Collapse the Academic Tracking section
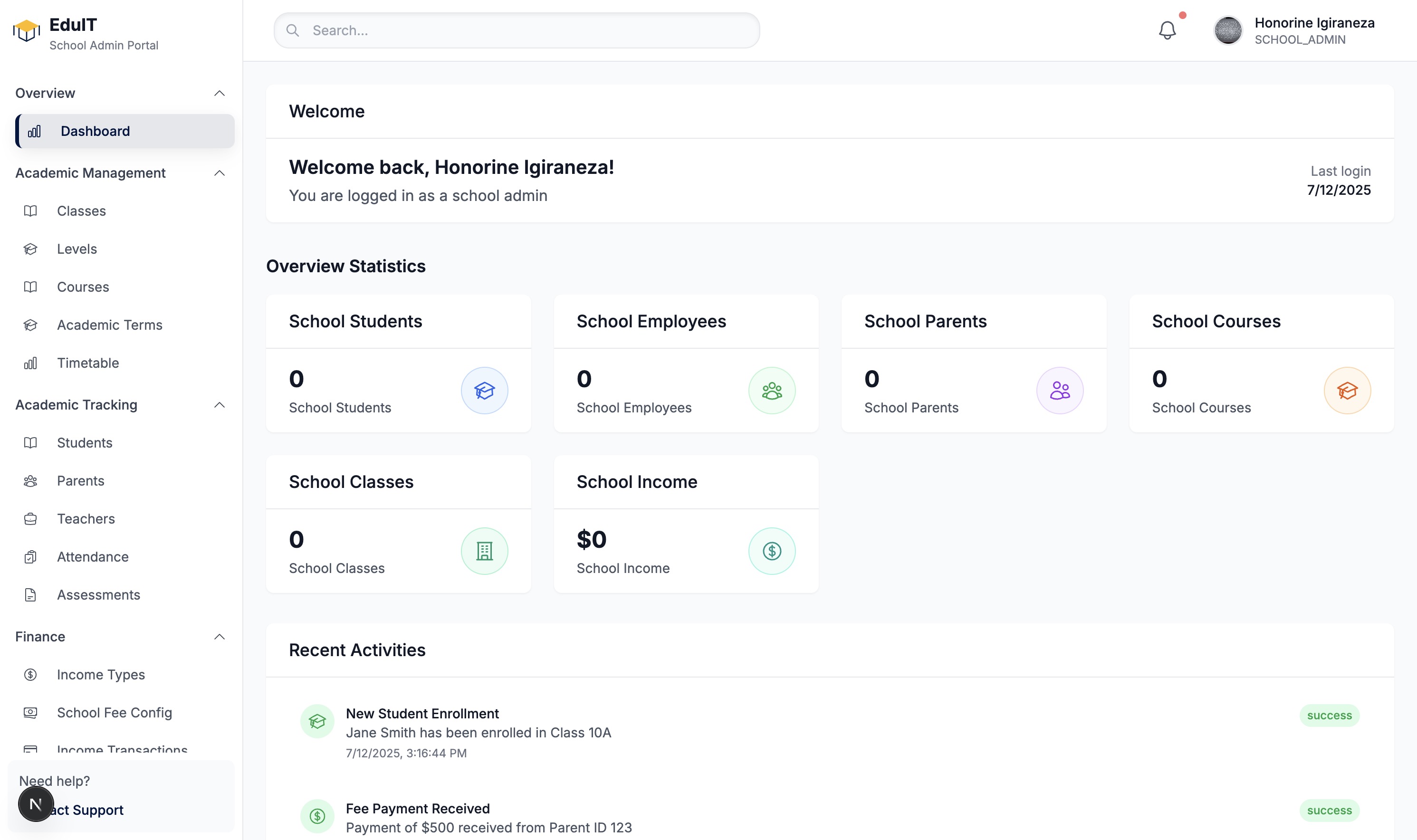Screen dimensions: 1417x840 click(220, 405)
